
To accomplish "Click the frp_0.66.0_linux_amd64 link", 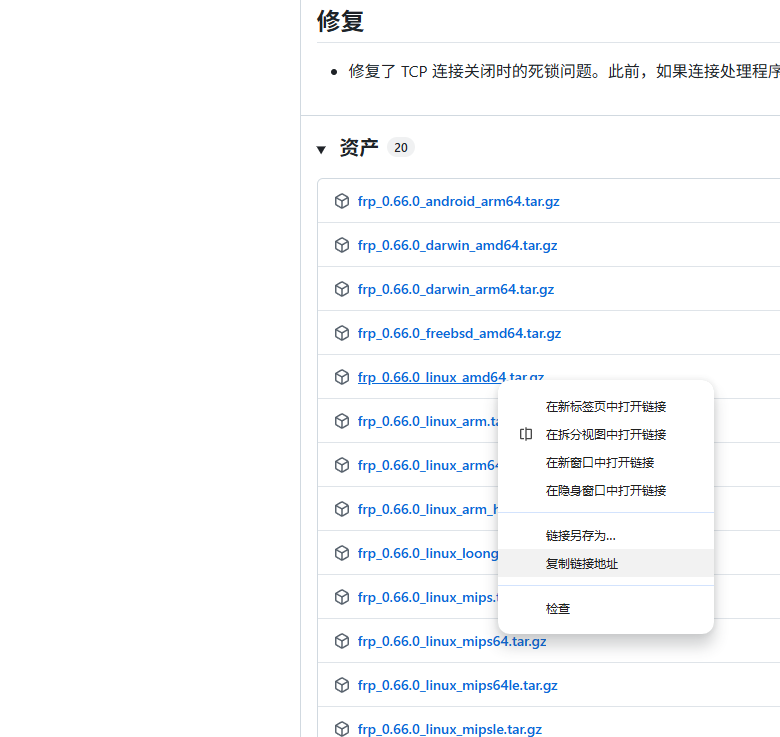I will pos(431,377).
